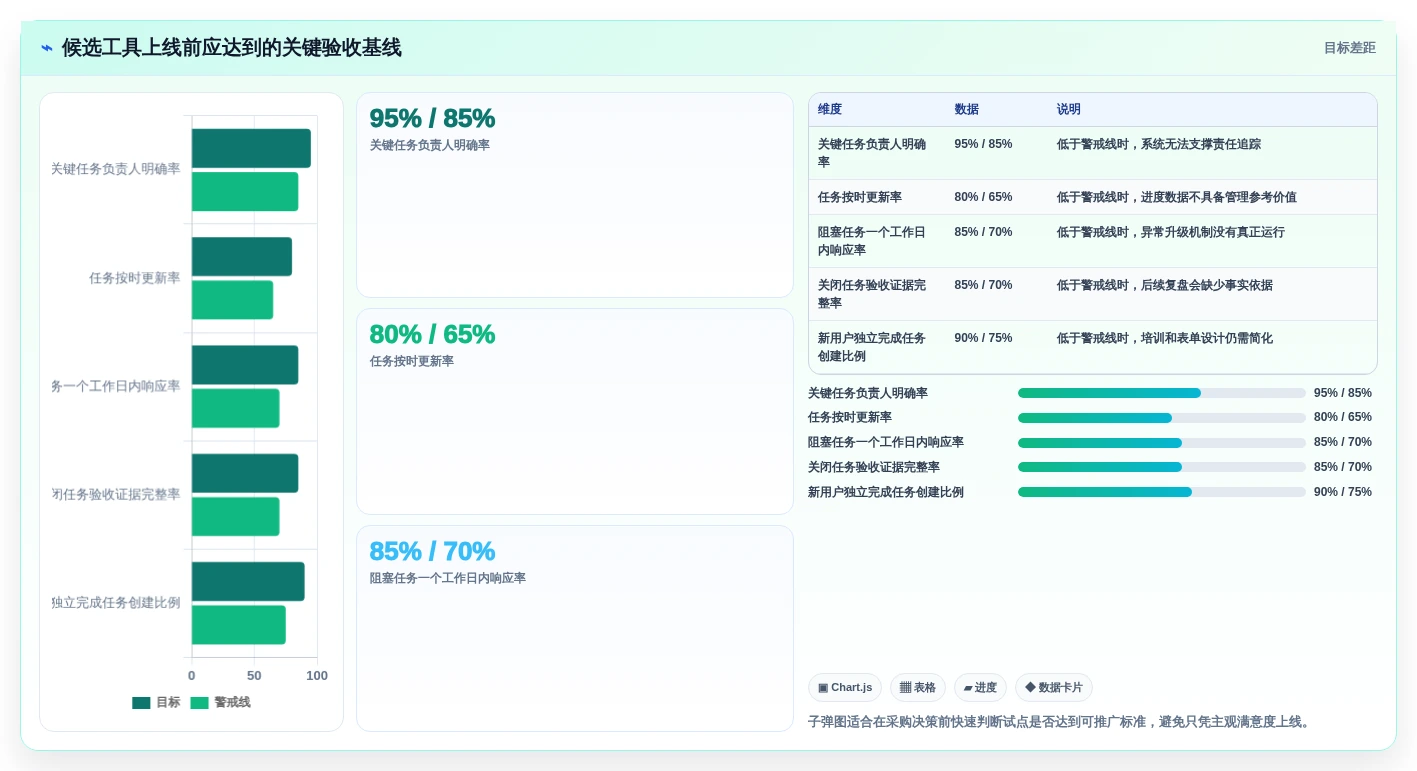The width and height of the screenshot is (1417, 771).
Task: Click the 目标差距 label in the header
Action: [x=1349, y=48]
